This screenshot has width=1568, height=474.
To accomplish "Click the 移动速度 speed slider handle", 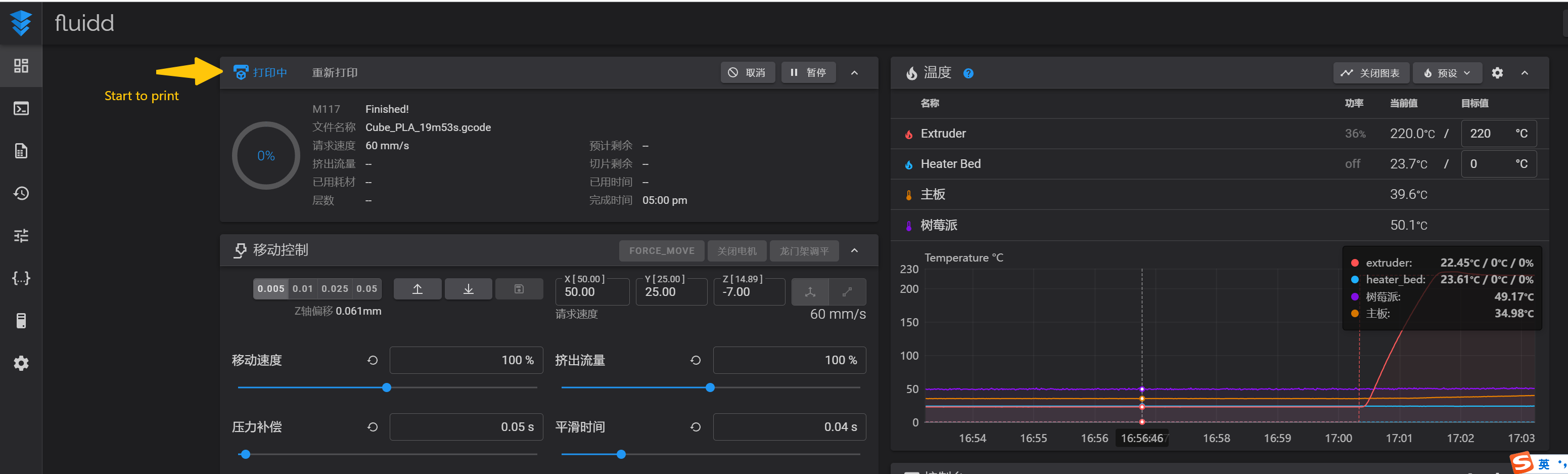I will 387,387.
